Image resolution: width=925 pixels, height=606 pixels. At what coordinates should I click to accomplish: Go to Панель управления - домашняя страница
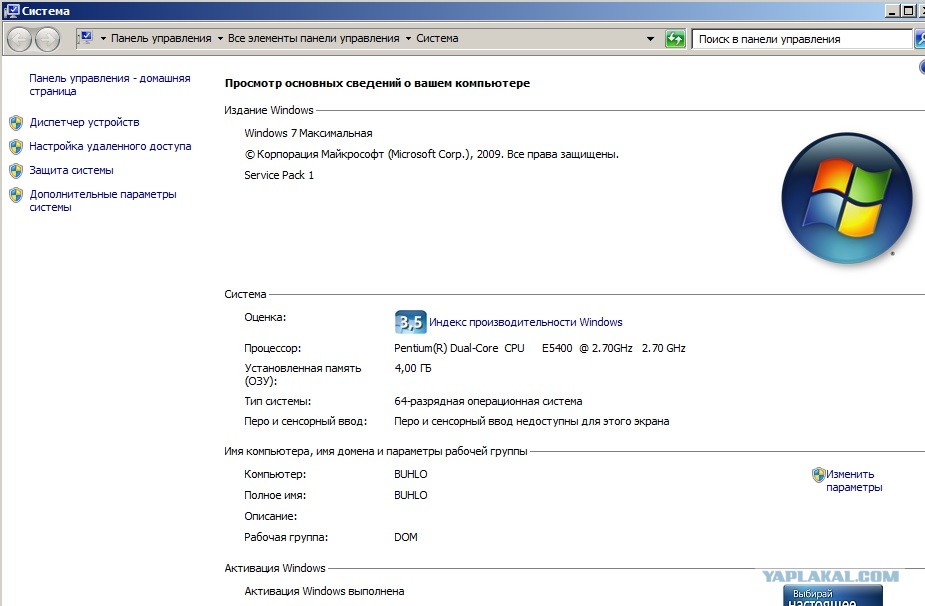(110, 84)
